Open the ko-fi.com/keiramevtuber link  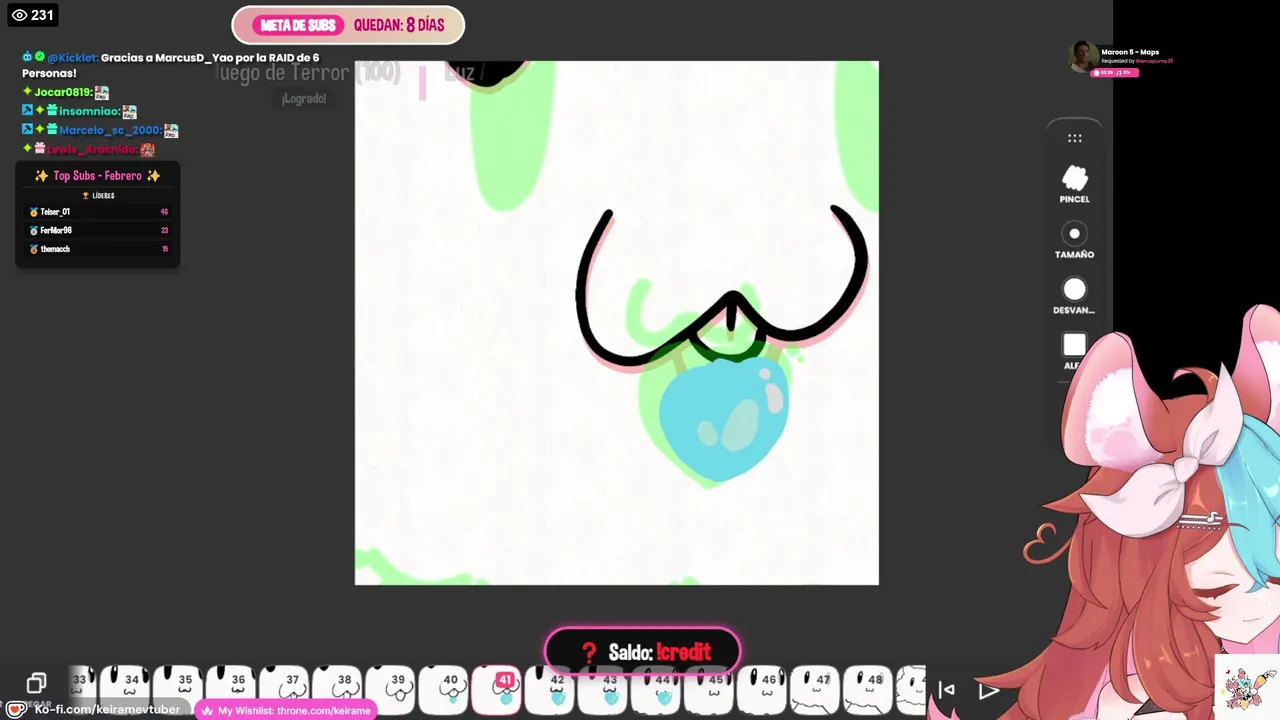(x=107, y=710)
